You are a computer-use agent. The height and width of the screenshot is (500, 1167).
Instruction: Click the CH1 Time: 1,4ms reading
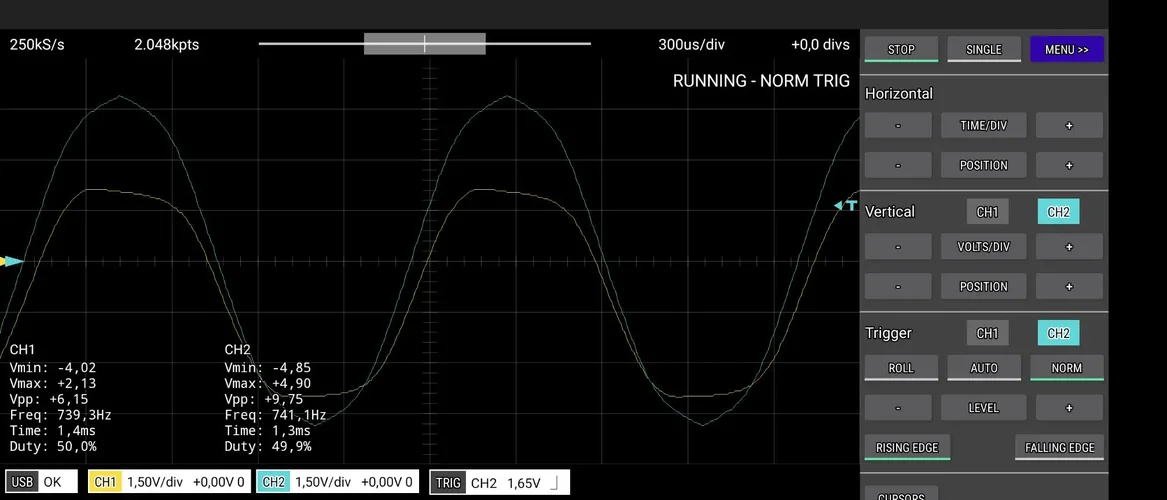53,431
